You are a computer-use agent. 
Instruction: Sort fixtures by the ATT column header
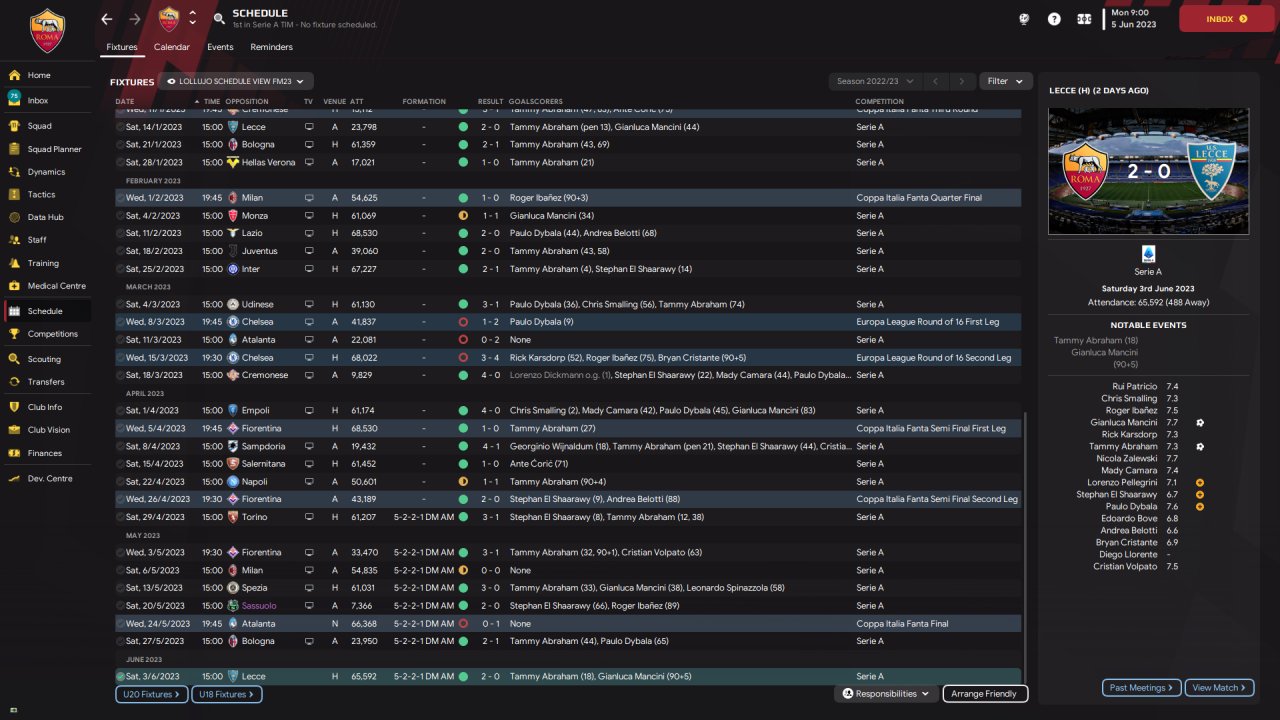tap(356, 102)
